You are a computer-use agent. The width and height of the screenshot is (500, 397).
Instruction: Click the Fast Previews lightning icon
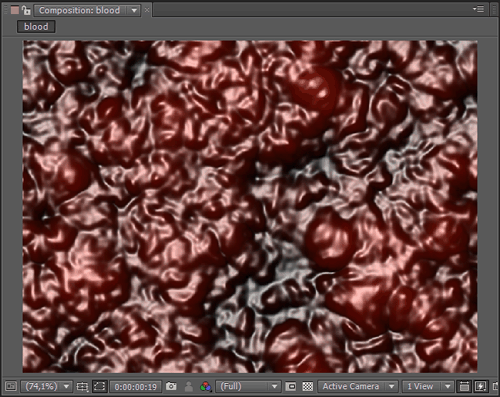click(480, 386)
